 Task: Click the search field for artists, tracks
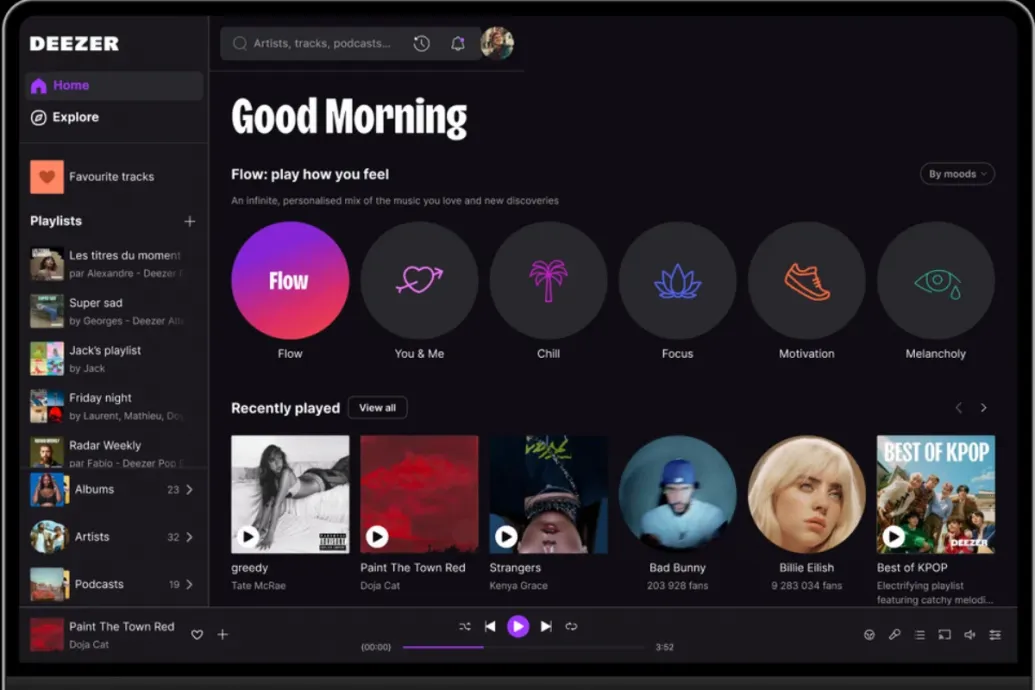[x=320, y=44]
